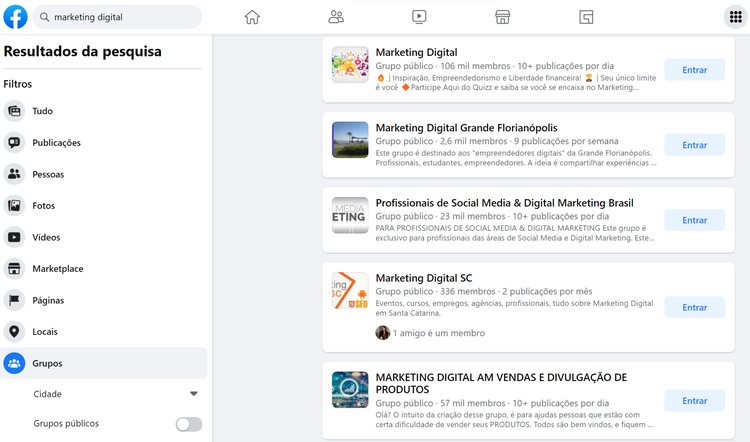Click the "Filtros" label
Viewport: 750px width, 442px height.
(x=18, y=84)
